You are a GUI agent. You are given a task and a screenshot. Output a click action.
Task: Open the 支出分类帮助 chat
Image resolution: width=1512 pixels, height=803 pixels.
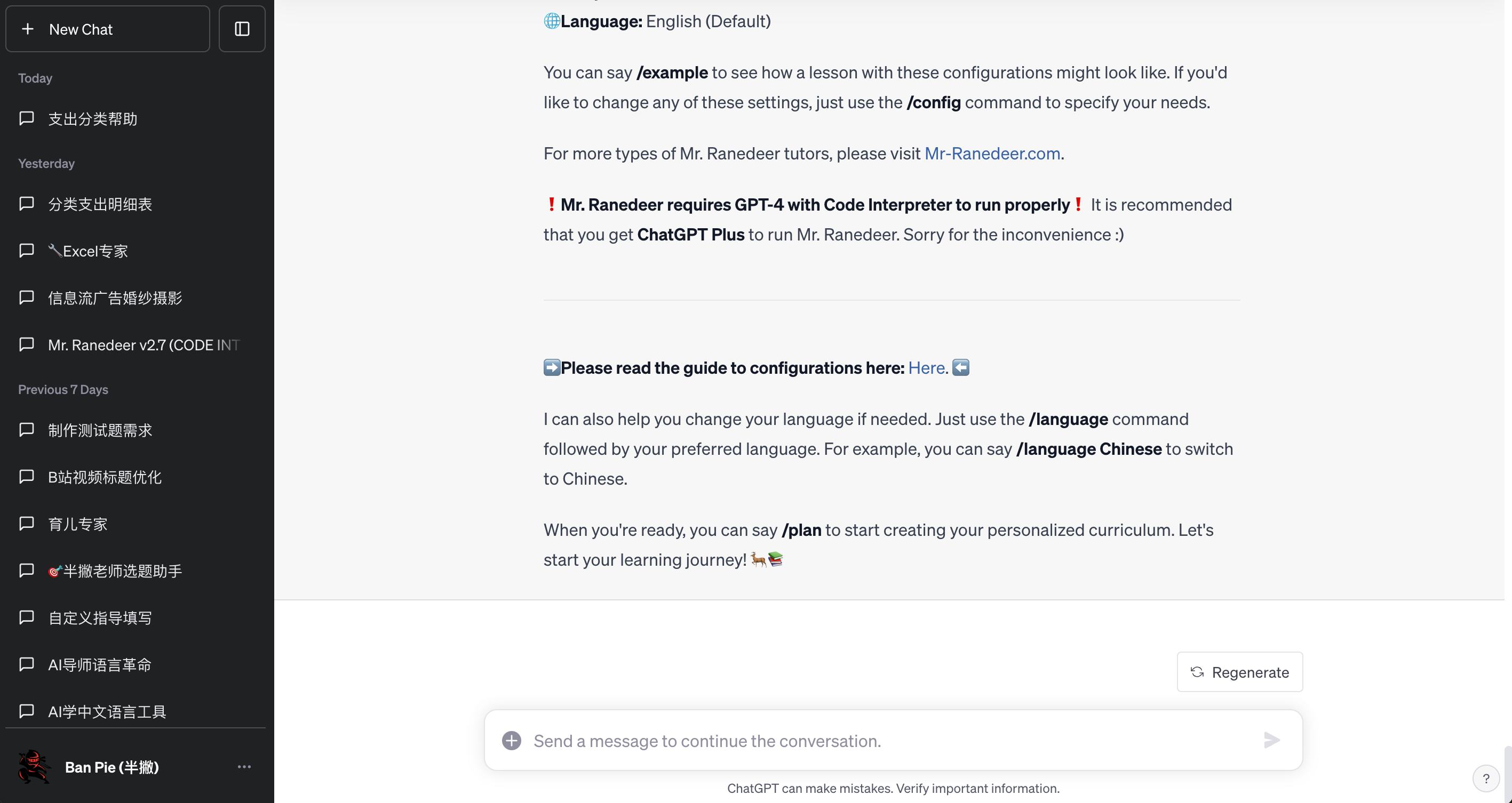point(93,119)
